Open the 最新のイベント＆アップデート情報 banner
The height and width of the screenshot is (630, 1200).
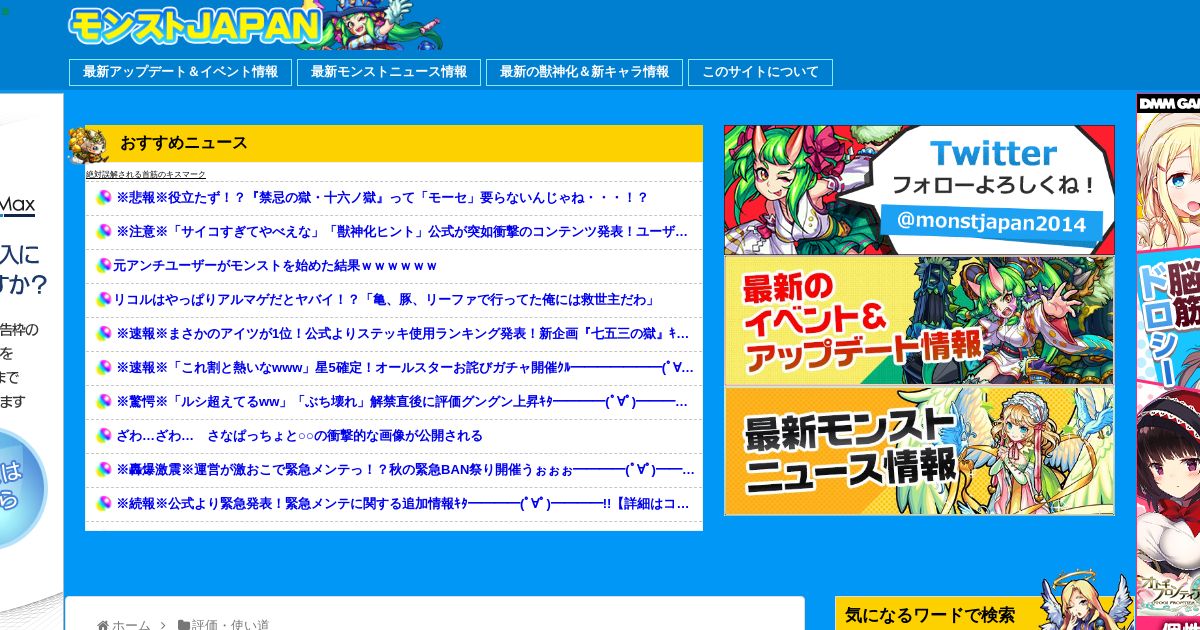919,321
